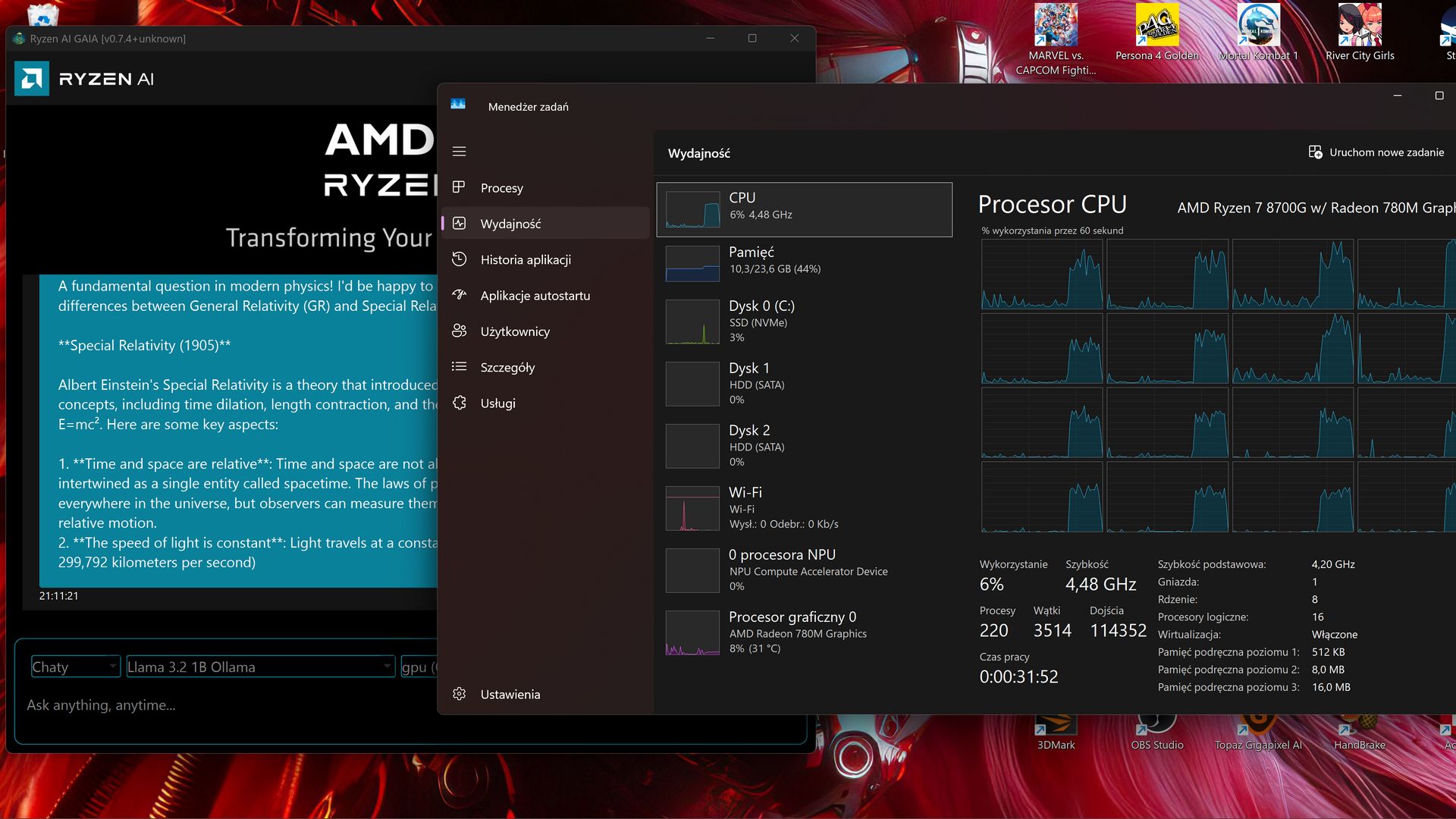Click the Wirtualizacja Włączone value
Image resolution: width=1456 pixels, height=819 pixels.
tap(1334, 634)
